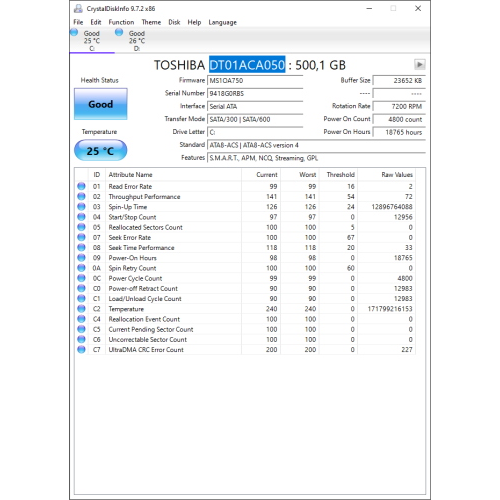Select the Spin-Up Time attribute name

128,207
